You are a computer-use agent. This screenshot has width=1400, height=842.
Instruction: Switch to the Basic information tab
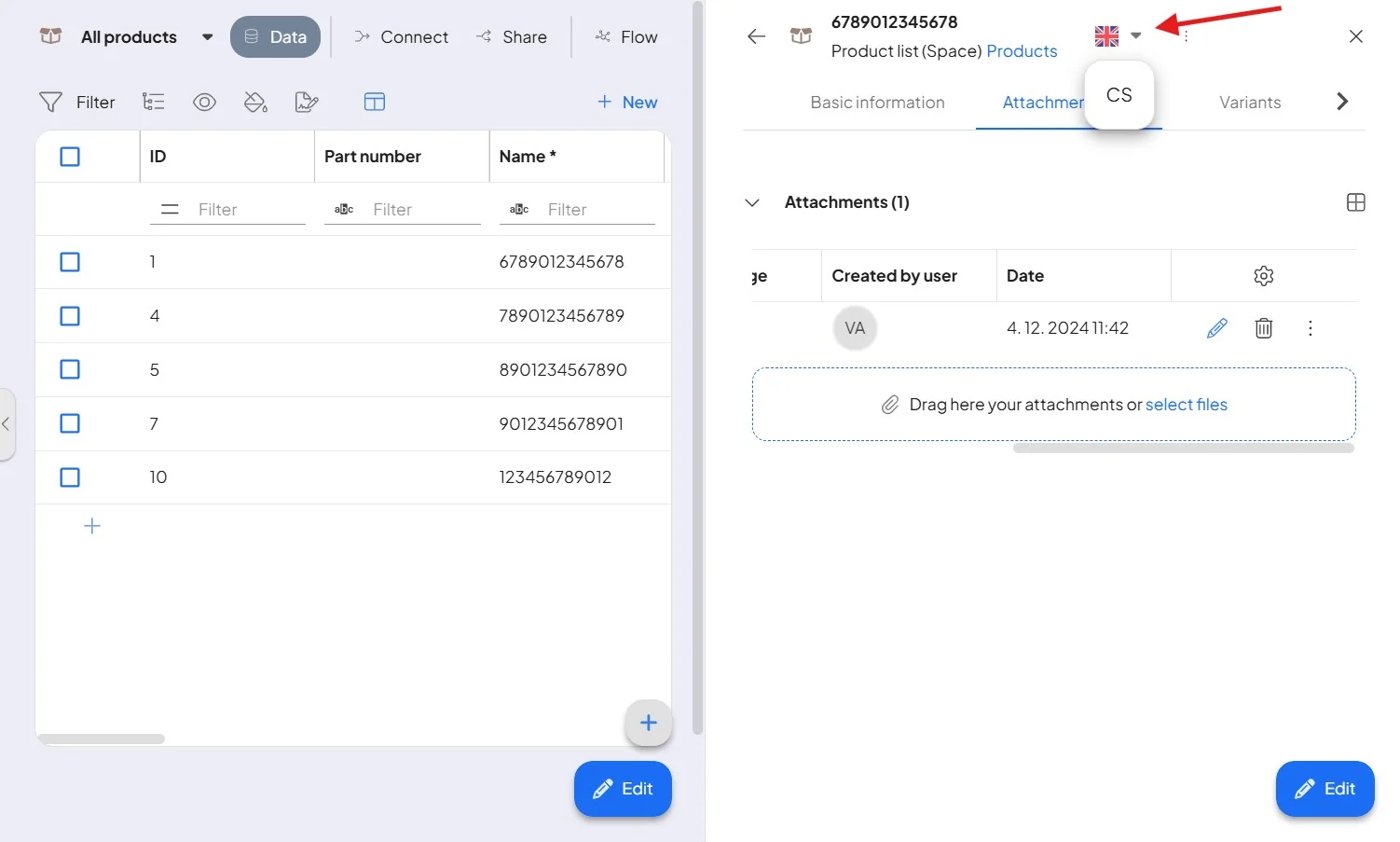[877, 103]
